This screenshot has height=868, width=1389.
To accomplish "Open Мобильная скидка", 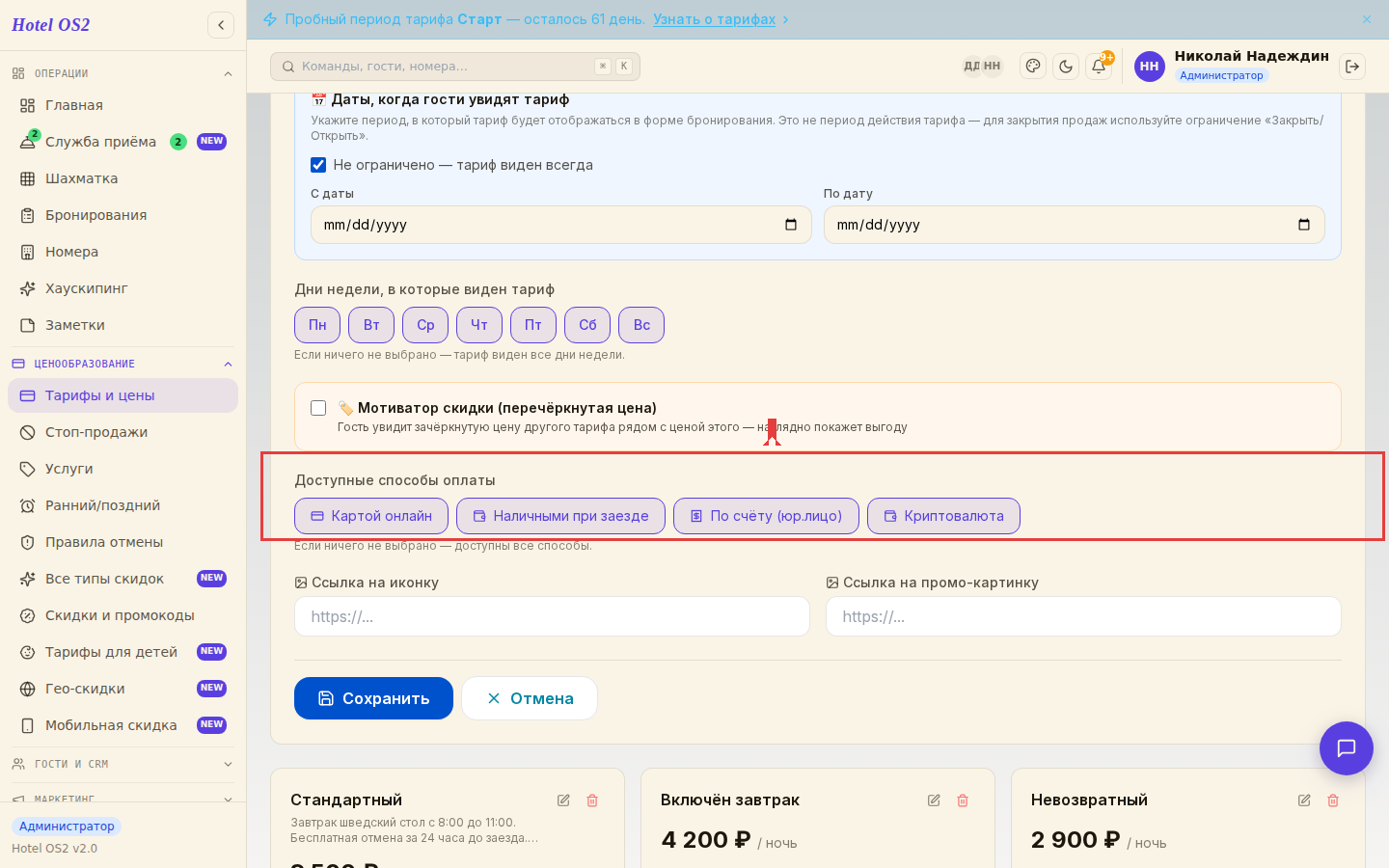I will (123, 725).
